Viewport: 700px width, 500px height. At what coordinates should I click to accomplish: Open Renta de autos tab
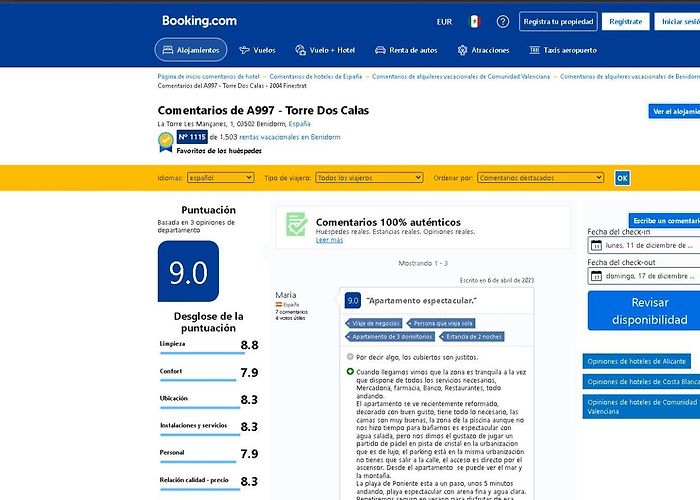[406, 50]
